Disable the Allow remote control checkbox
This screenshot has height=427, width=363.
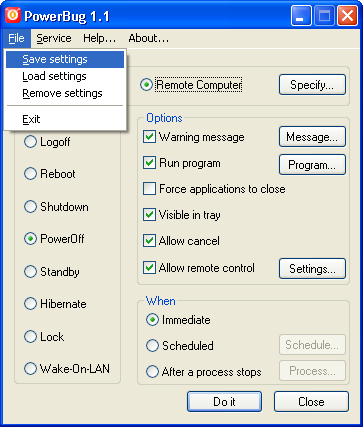pos(149,268)
